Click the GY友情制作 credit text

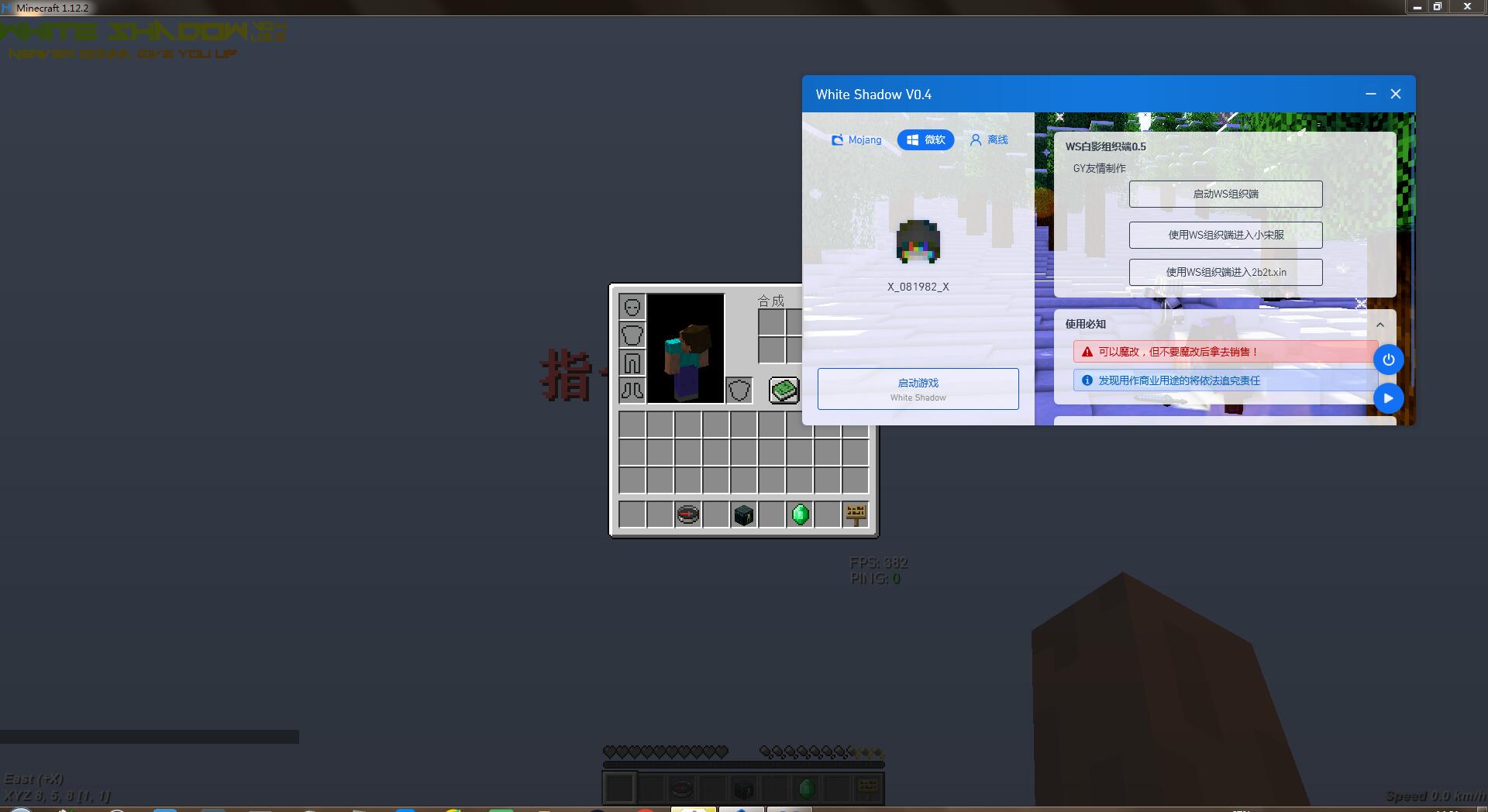tap(1099, 168)
